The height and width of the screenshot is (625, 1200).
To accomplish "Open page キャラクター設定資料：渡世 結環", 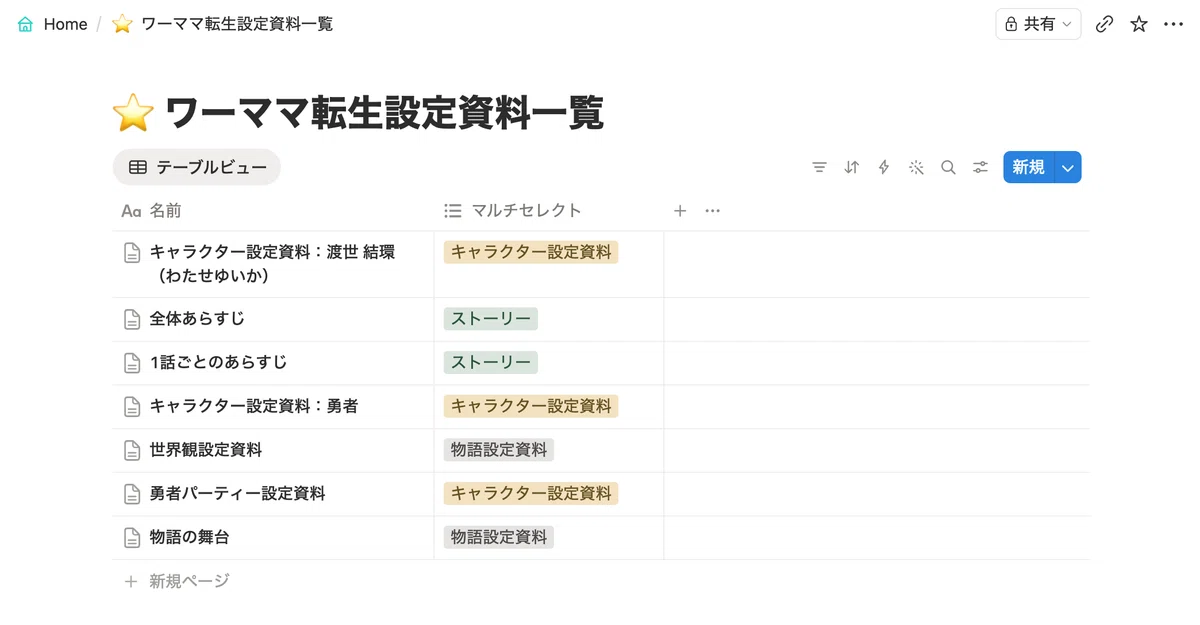I will click(x=272, y=264).
